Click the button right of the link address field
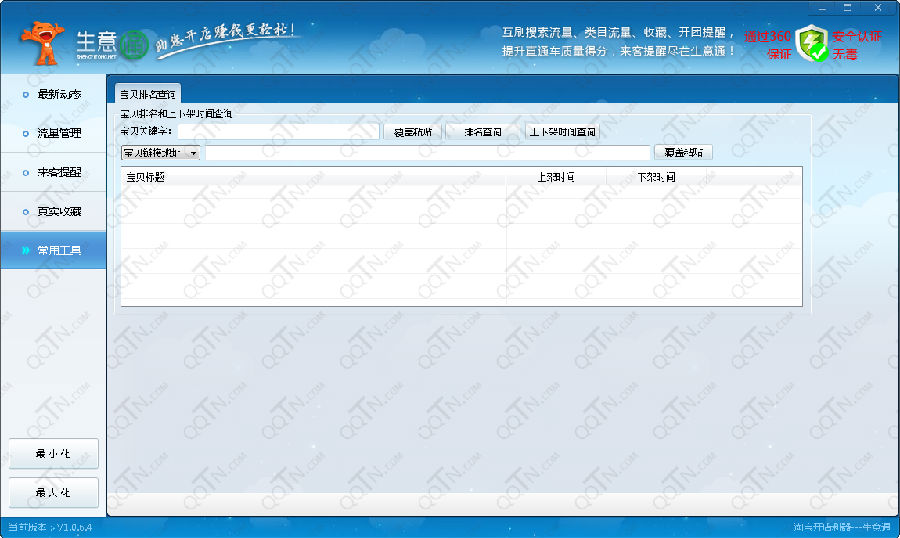Screen dimensions: 900x538 point(683,153)
